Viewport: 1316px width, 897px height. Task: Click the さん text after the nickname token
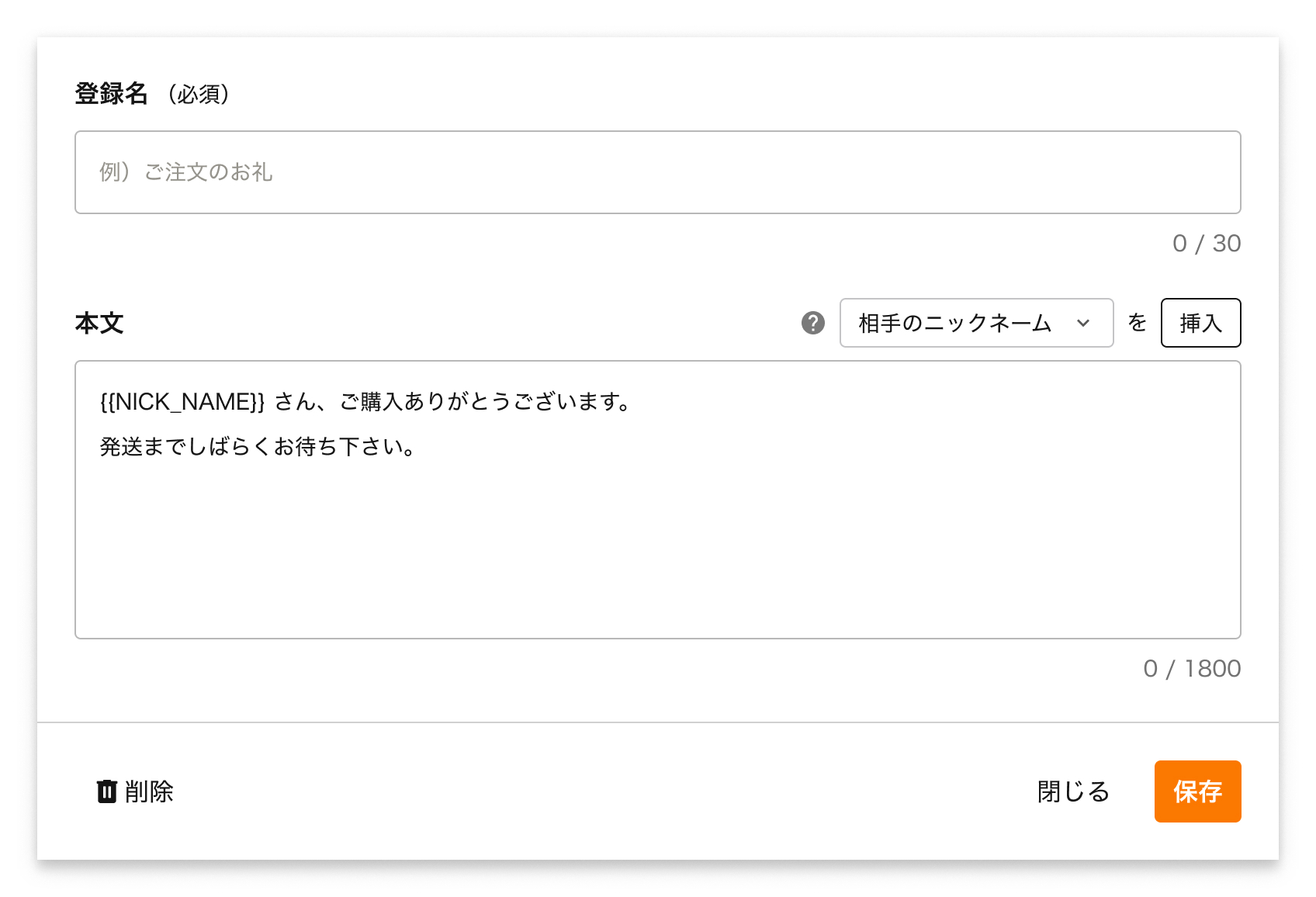tap(295, 402)
